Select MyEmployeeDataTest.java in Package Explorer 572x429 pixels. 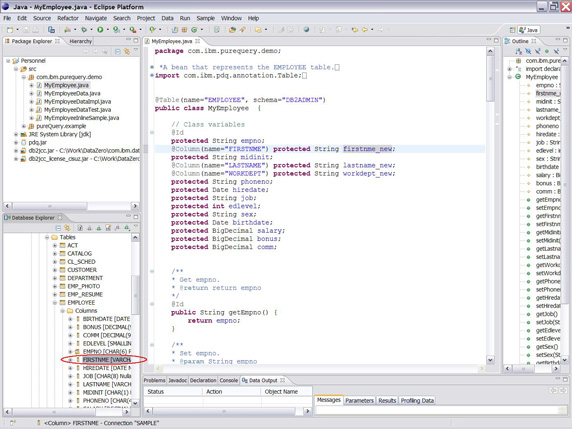click(x=77, y=110)
